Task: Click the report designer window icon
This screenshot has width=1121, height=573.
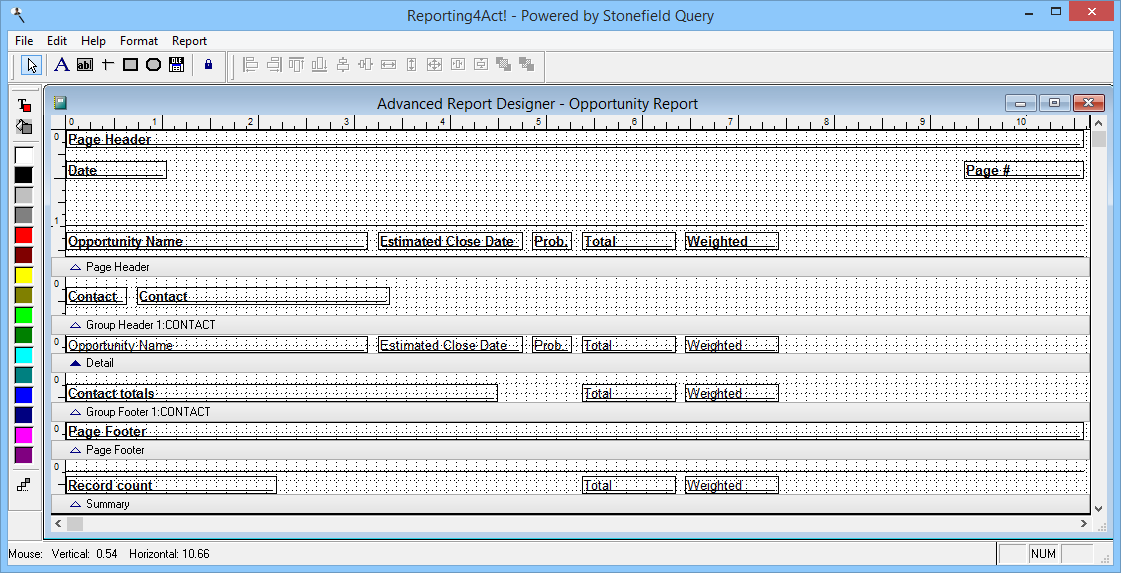Action: point(60,103)
